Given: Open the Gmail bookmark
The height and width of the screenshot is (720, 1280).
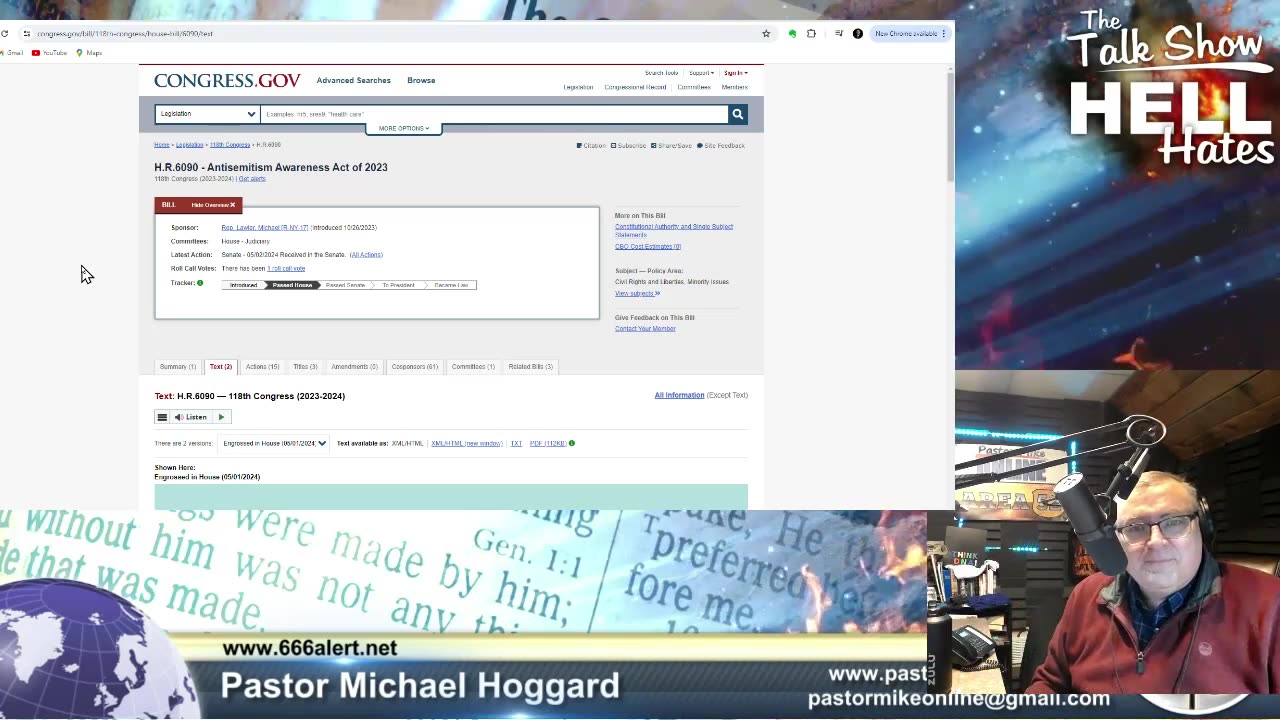Looking at the screenshot, I should (12, 52).
